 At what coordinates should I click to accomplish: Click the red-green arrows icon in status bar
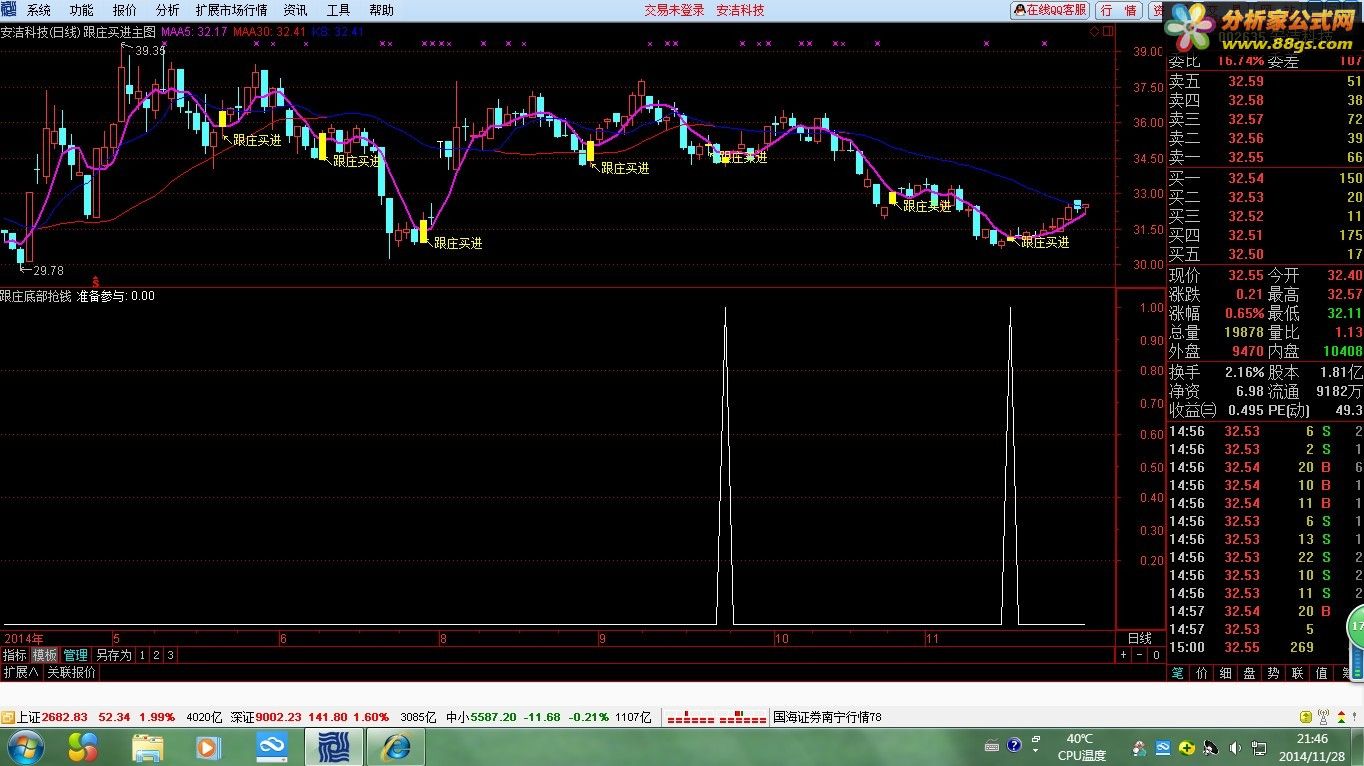click(x=1339, y=717)
